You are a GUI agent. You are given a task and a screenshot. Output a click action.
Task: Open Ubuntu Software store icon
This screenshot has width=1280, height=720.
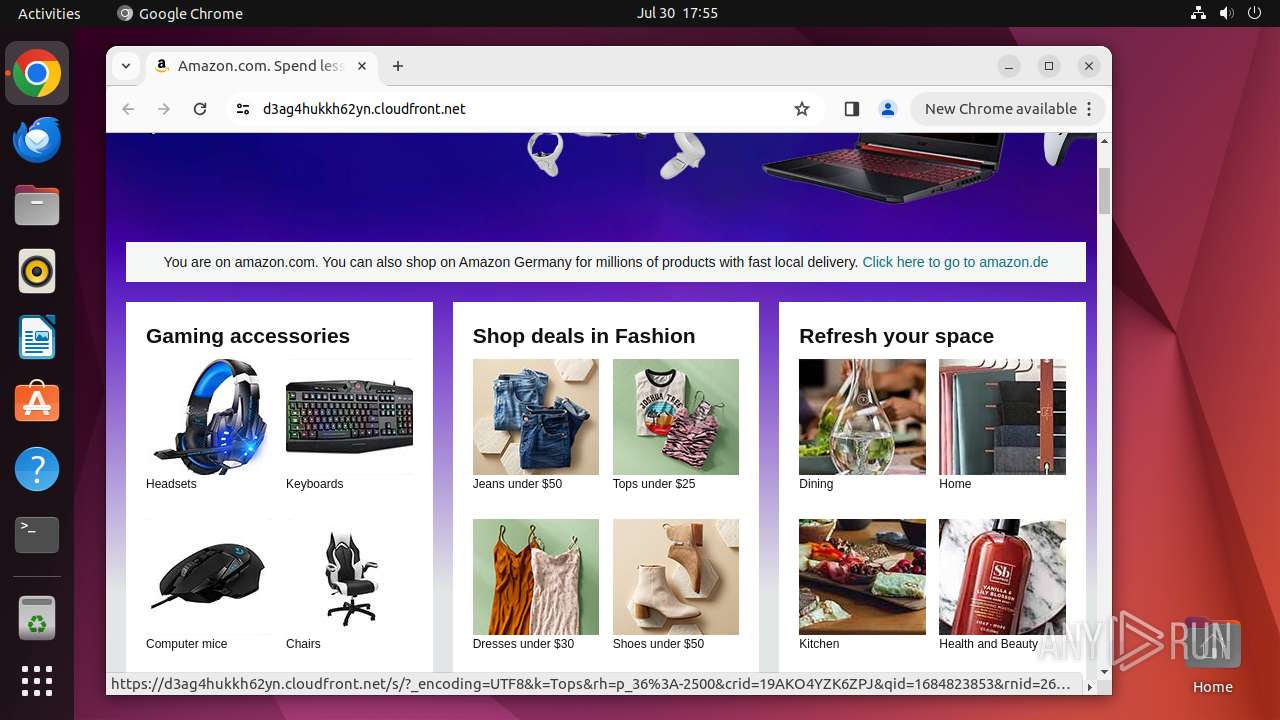37,403
